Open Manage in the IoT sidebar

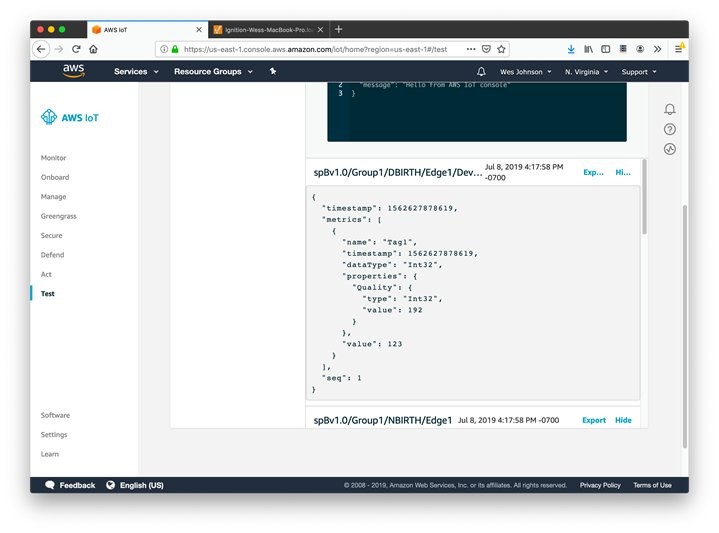coord(53,197)
